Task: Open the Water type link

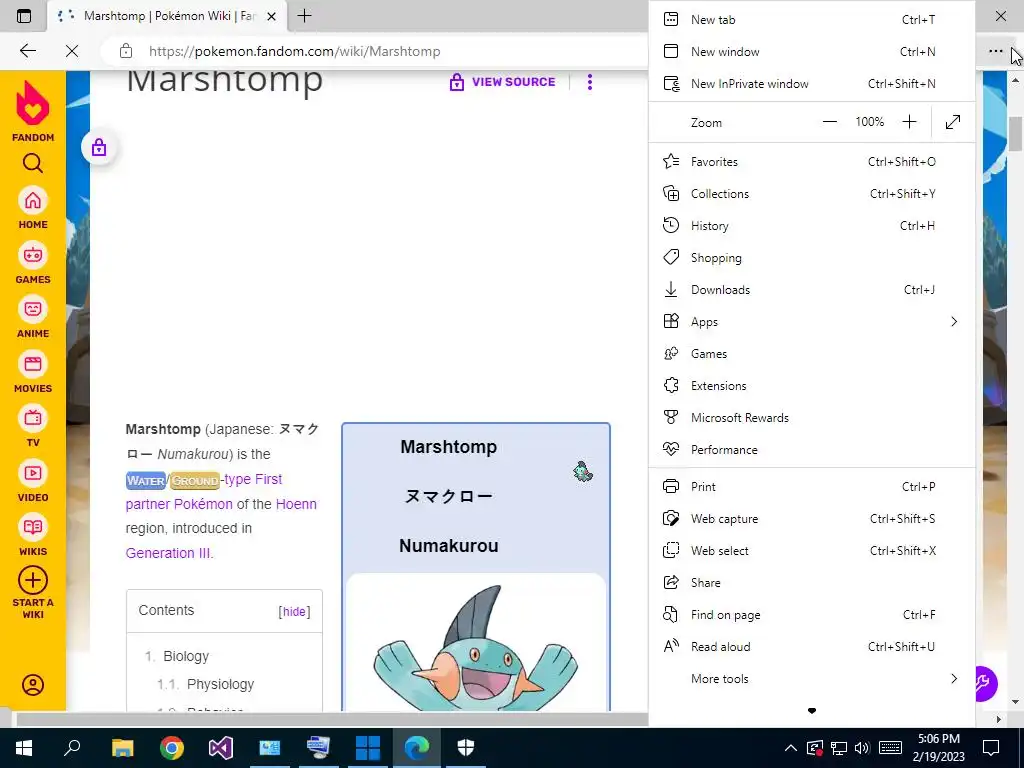Action: 146,481
